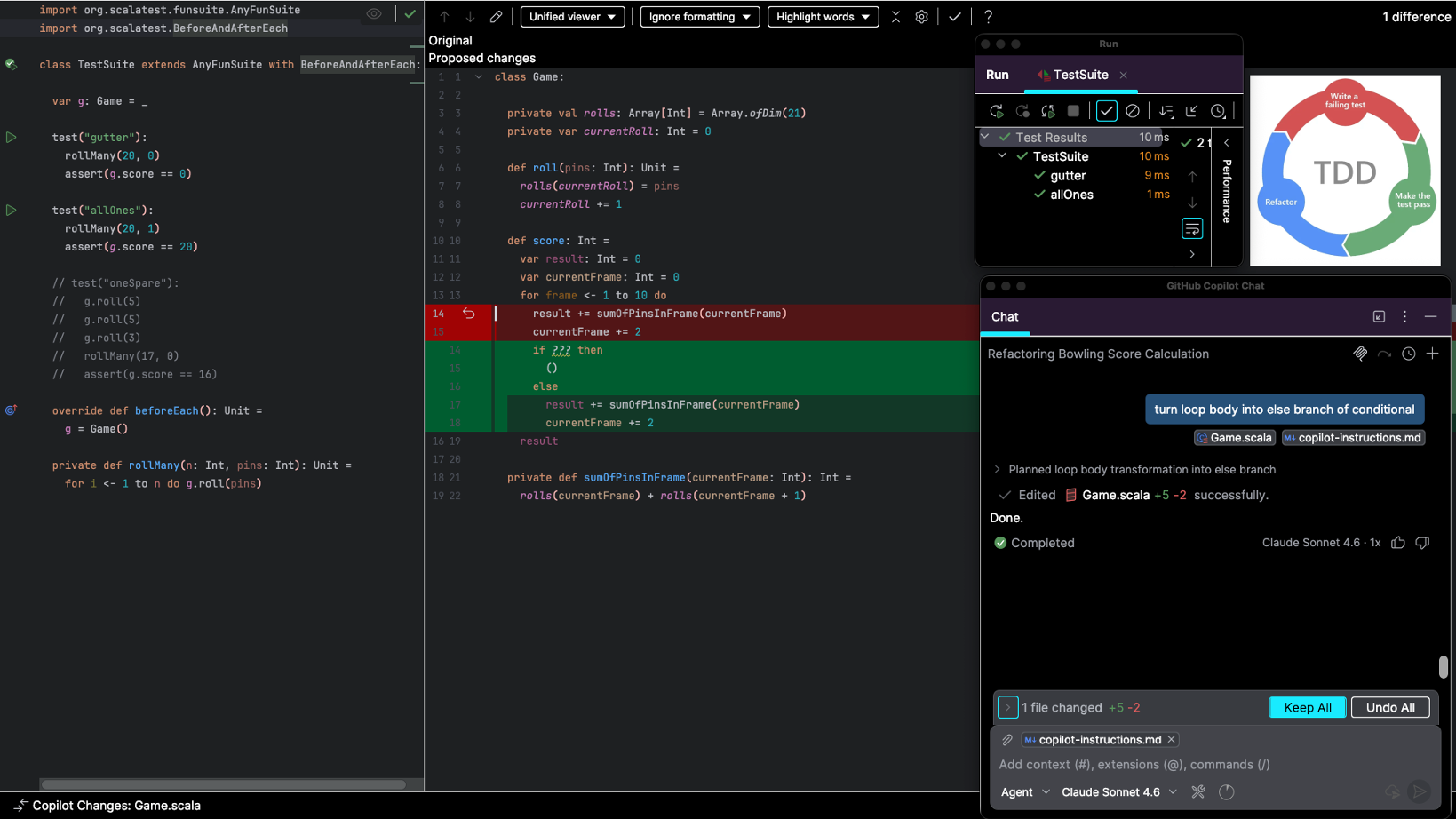Viewport: 1456px width, 819px height.
Task: Open Configure Tools wrench icon in chat
Action: [x=1198, y=792]
